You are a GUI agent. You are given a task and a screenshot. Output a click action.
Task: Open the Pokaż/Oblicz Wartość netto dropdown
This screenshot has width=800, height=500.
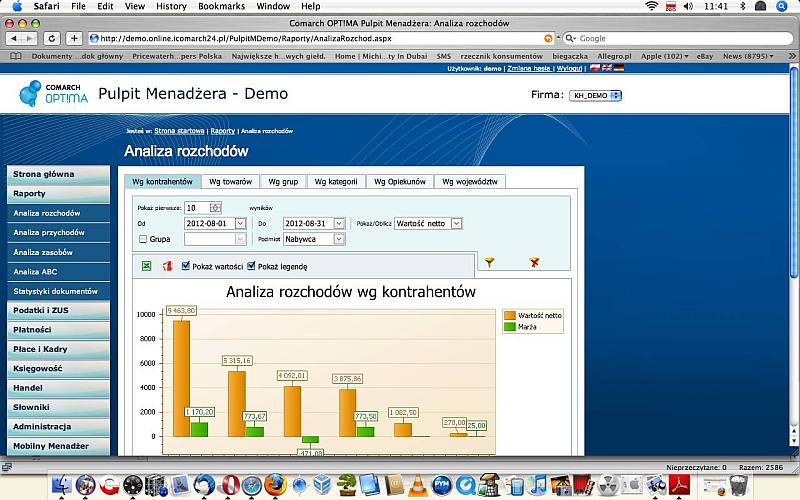[x=456, y=223]
